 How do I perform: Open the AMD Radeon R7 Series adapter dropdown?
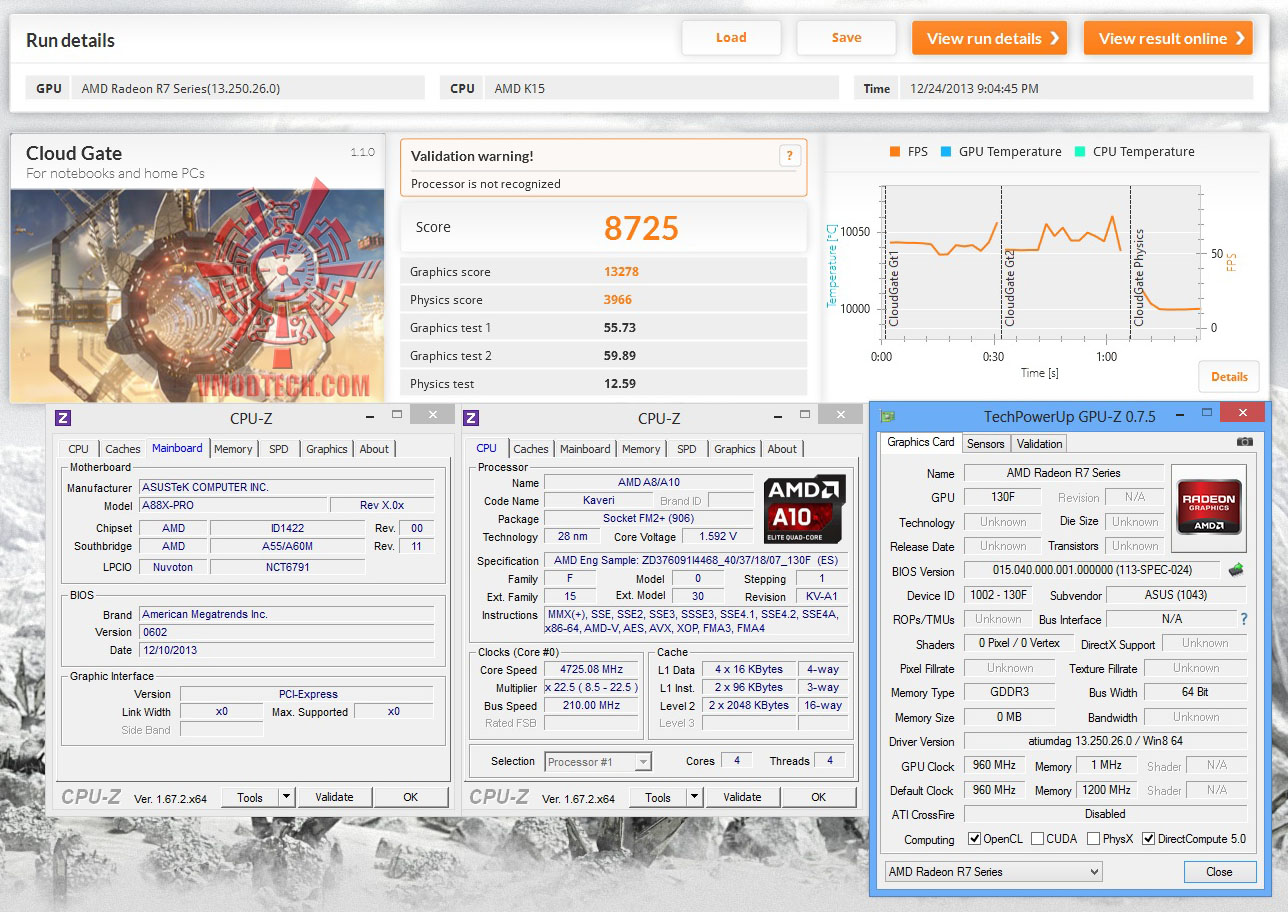click(x=993, y=872)
